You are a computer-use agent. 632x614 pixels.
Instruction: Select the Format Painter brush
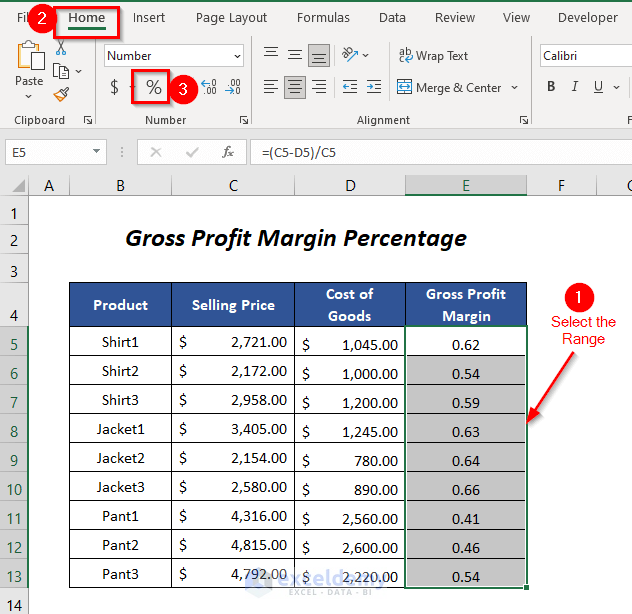pos(61,95)
